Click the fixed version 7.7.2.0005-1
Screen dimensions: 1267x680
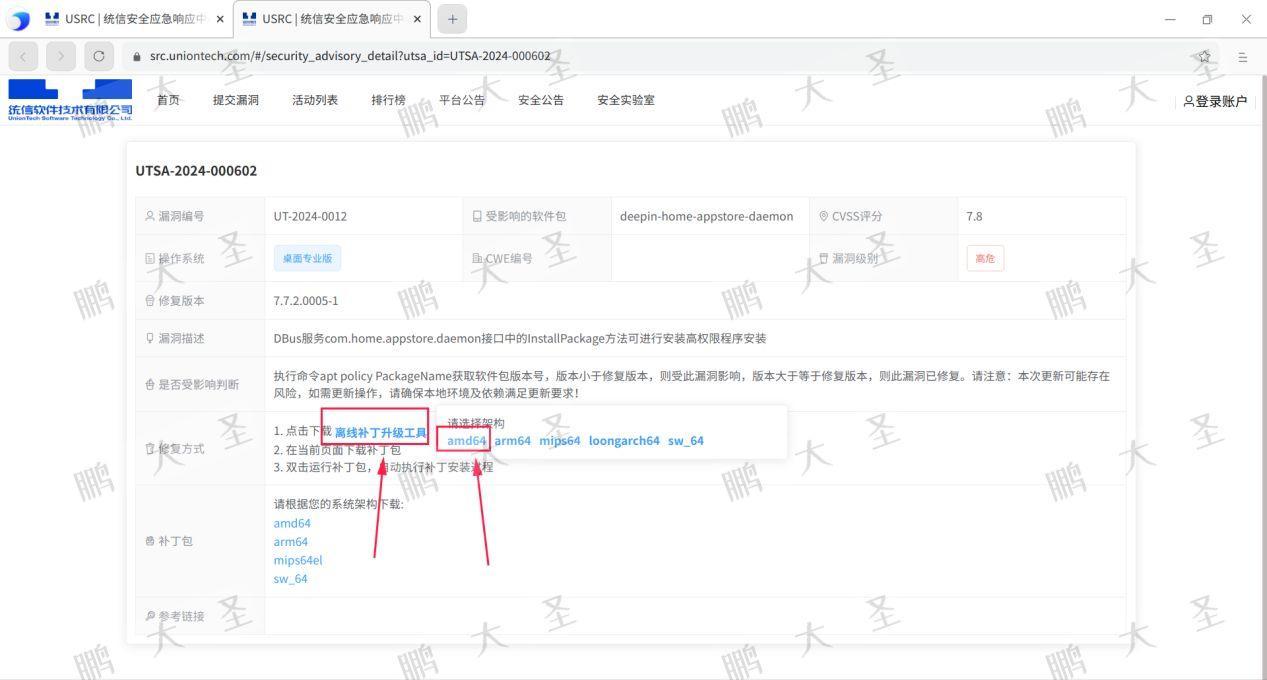tap(306, 300)
